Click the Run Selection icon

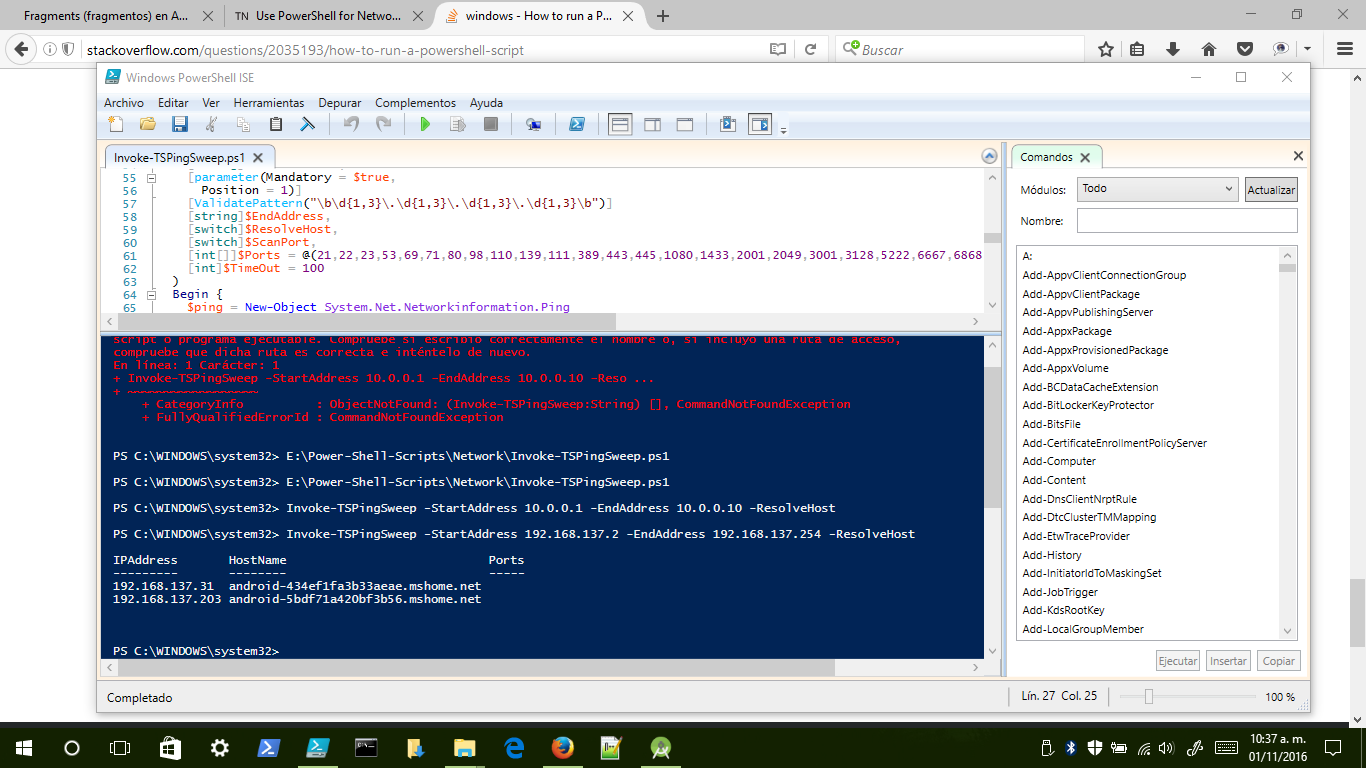pyautogui.click(x=458, y=125)
